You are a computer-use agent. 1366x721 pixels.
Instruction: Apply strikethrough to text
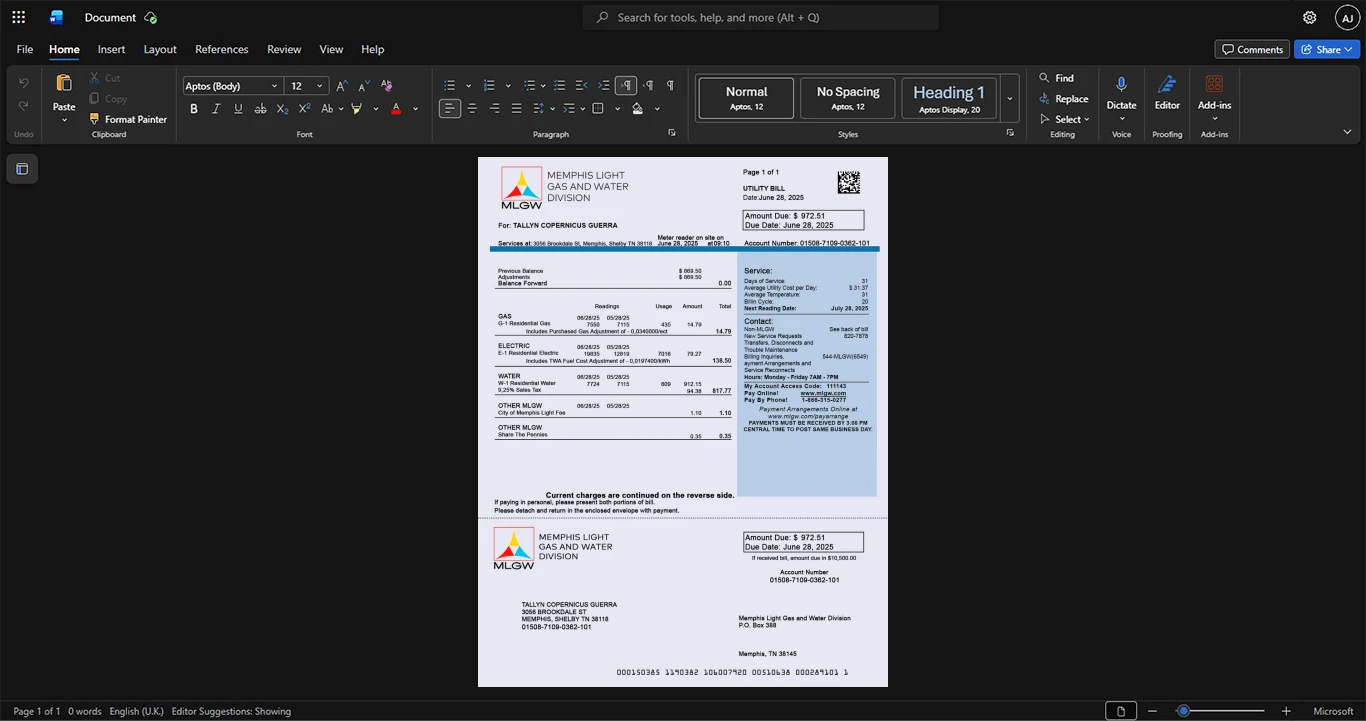(260, 109)
